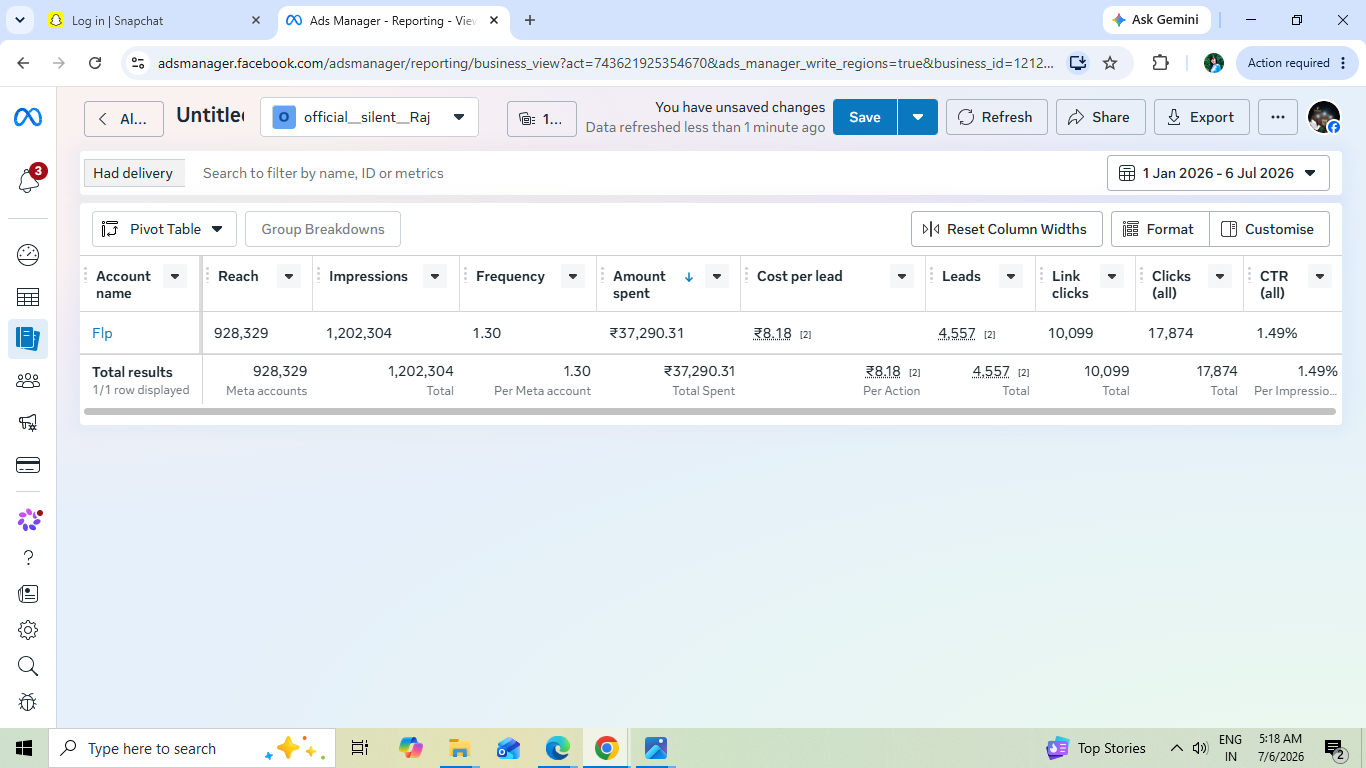This screenshot has height=768, width=1366.
Task: Open Chrome extensions puzzle icon
Action: coord(1160,63)
